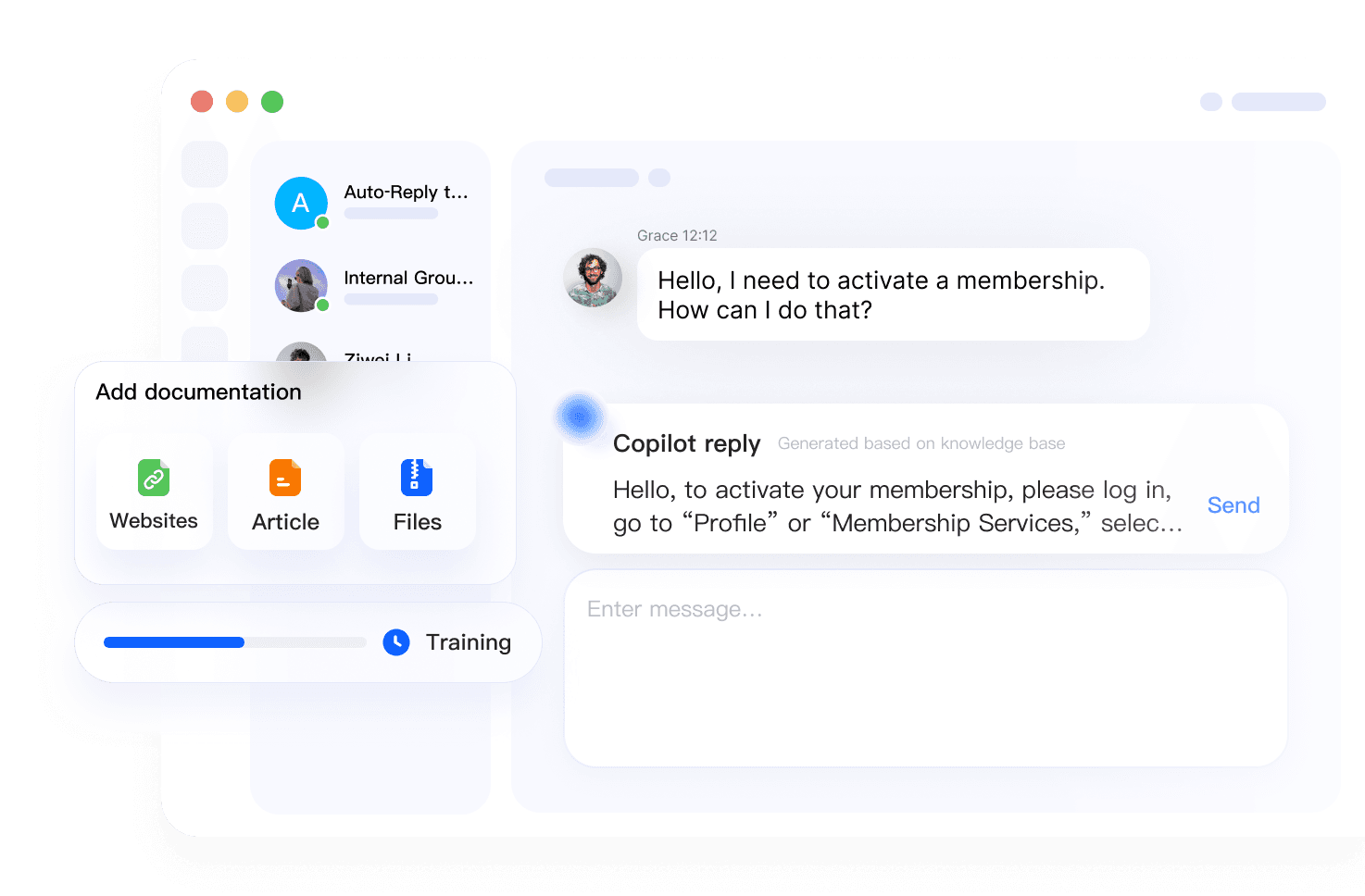1365x896 pixels.
Task: Click the Training progress bar
Action: [x=235, y=642]
